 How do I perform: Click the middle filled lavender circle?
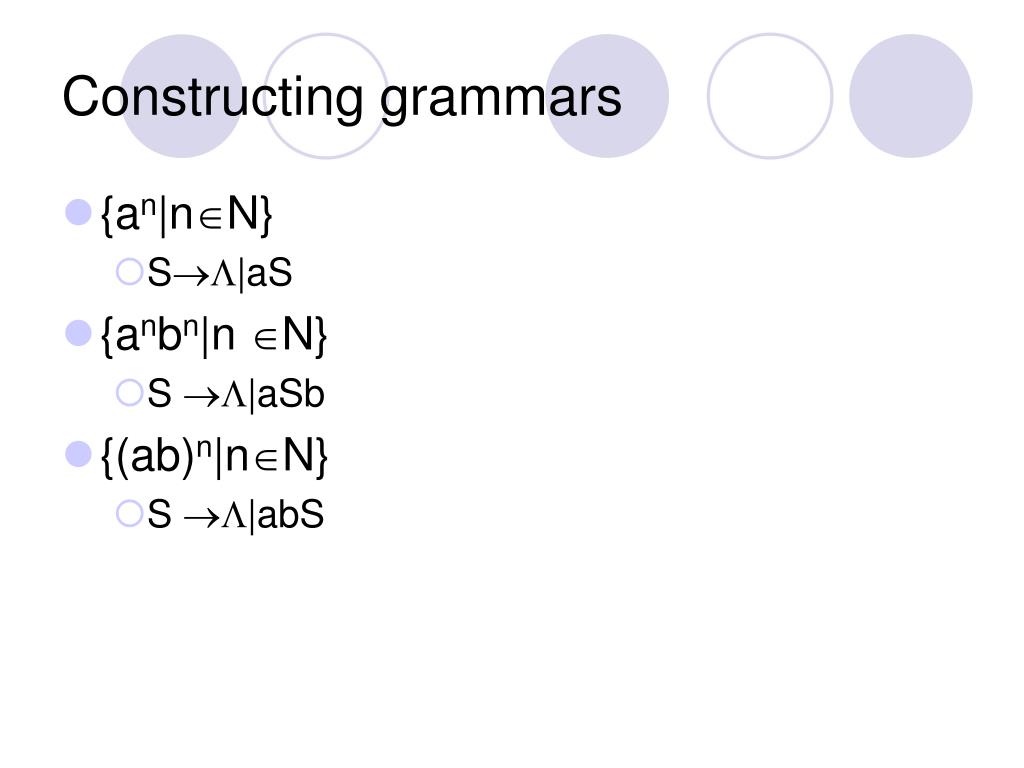coord(608,96)
